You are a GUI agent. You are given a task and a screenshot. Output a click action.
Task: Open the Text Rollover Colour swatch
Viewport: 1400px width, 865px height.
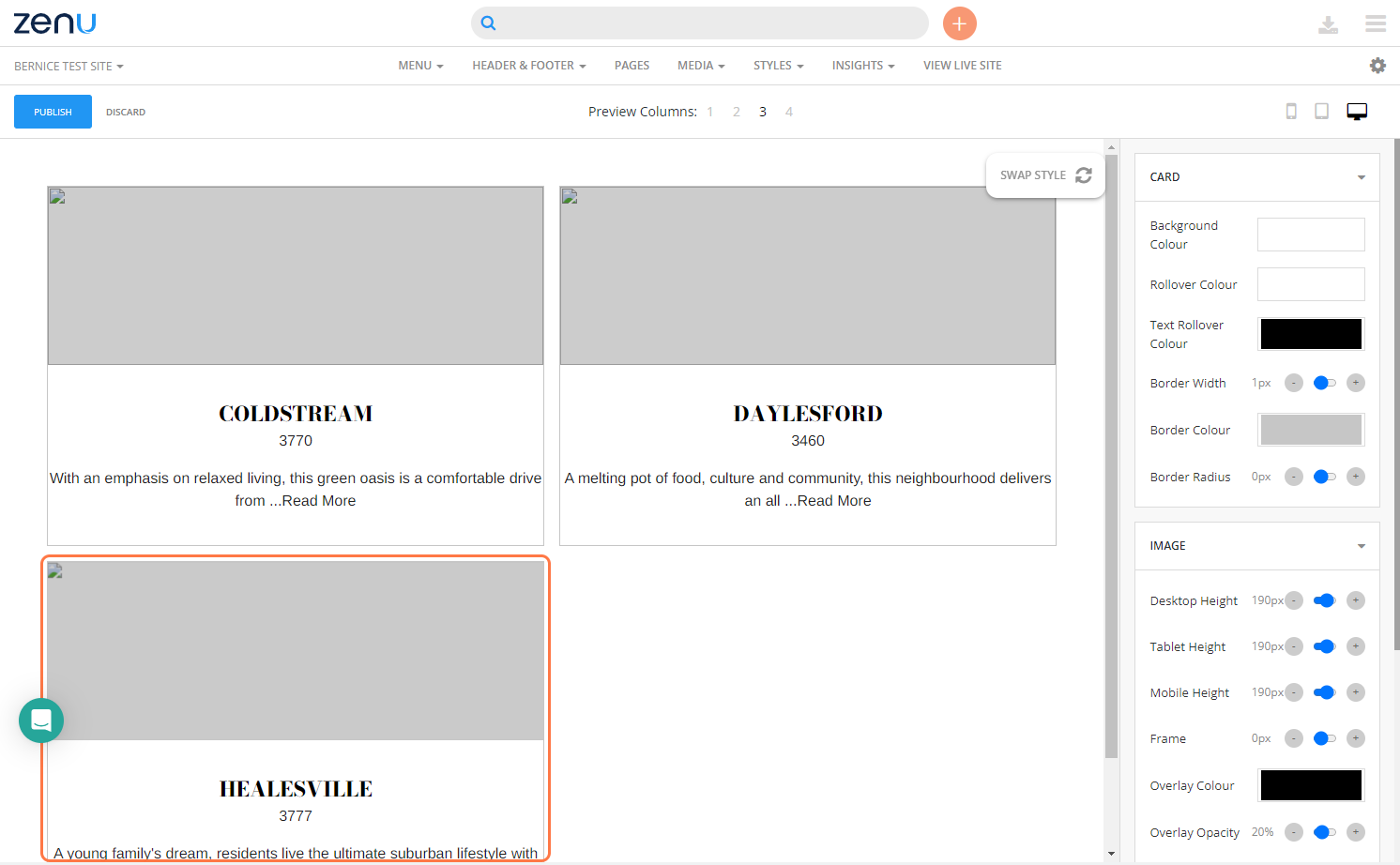click(1311, 334)
